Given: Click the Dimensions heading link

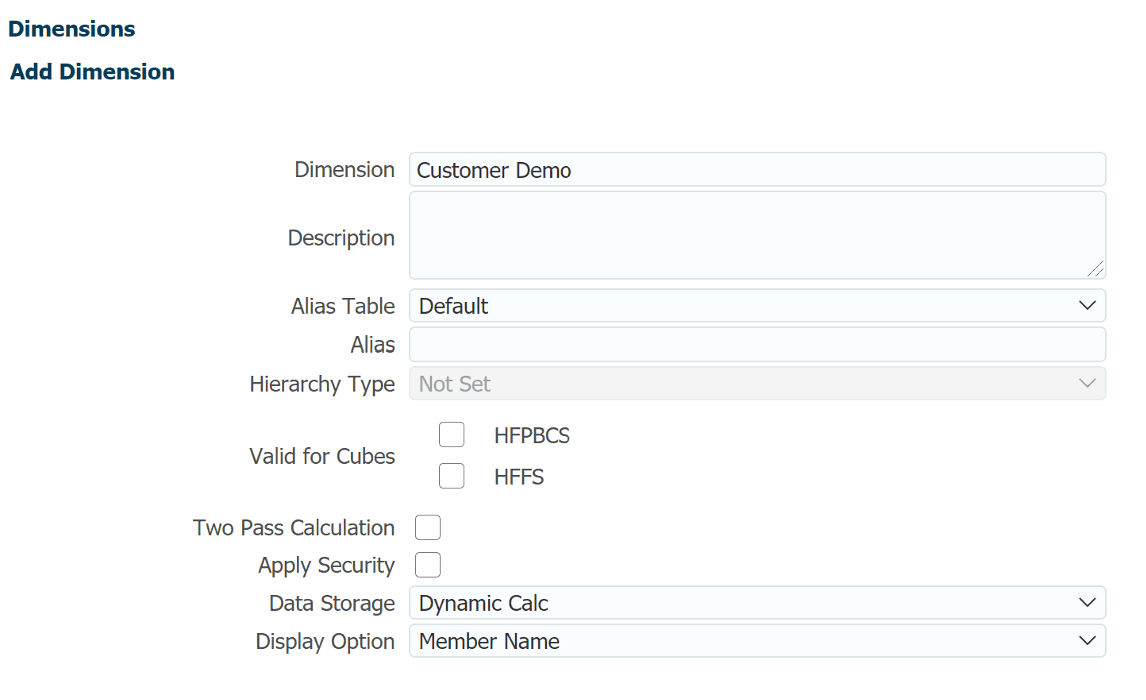Looking at the screenshot, I should [x=71, y=29].
